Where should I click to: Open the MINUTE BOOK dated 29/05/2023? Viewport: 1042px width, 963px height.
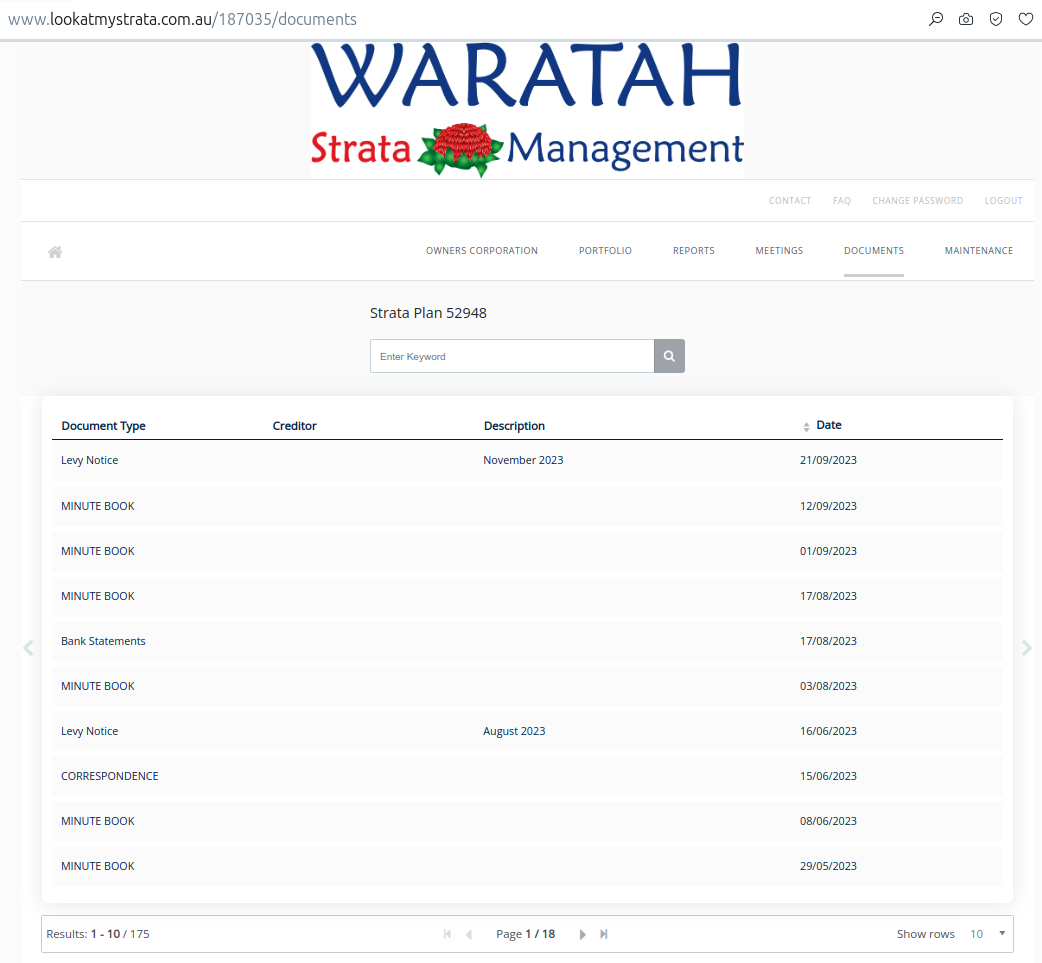tap(527, 866)
